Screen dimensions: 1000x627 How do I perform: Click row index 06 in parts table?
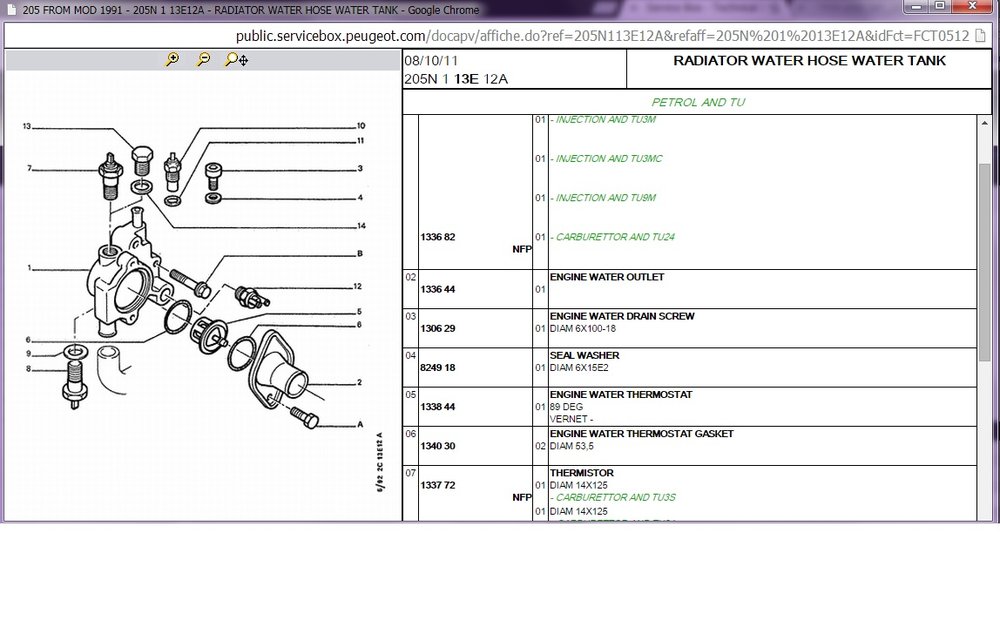[x=410, y=433]
